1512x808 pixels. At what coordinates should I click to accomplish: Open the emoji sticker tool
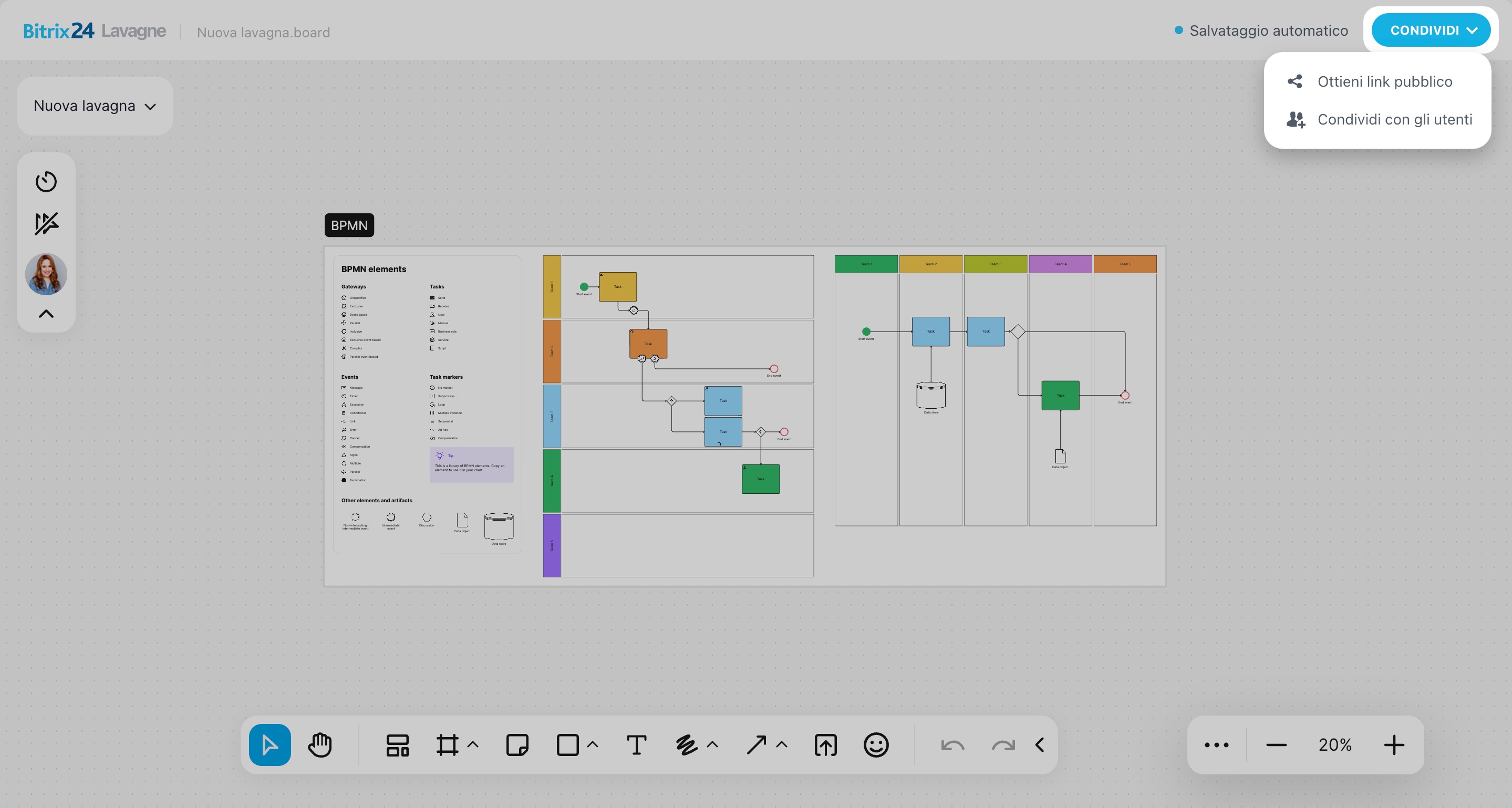(x=876, y=744)
